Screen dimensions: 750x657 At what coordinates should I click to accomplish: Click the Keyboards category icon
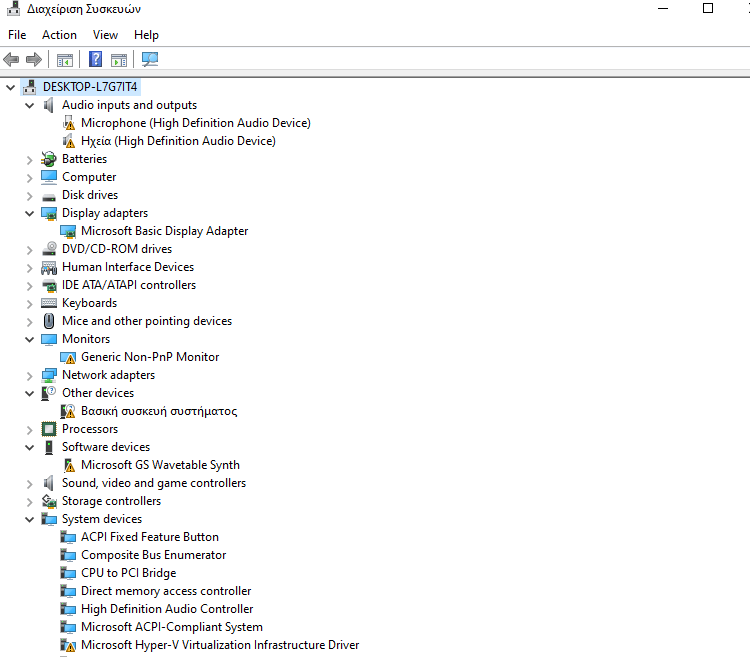point(49,303)
